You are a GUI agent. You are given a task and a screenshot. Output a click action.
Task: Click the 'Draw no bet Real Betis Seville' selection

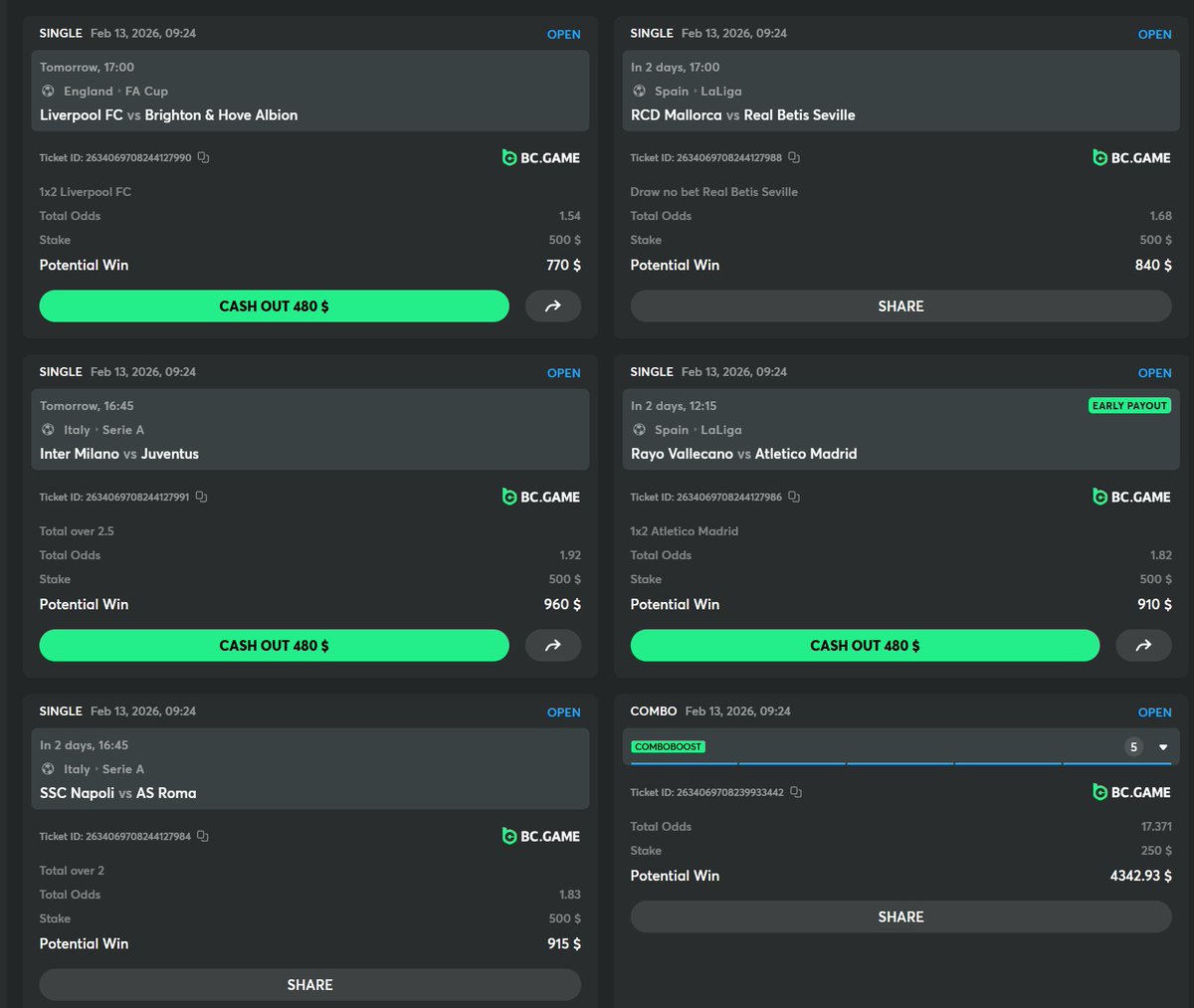tap(713, 192)
